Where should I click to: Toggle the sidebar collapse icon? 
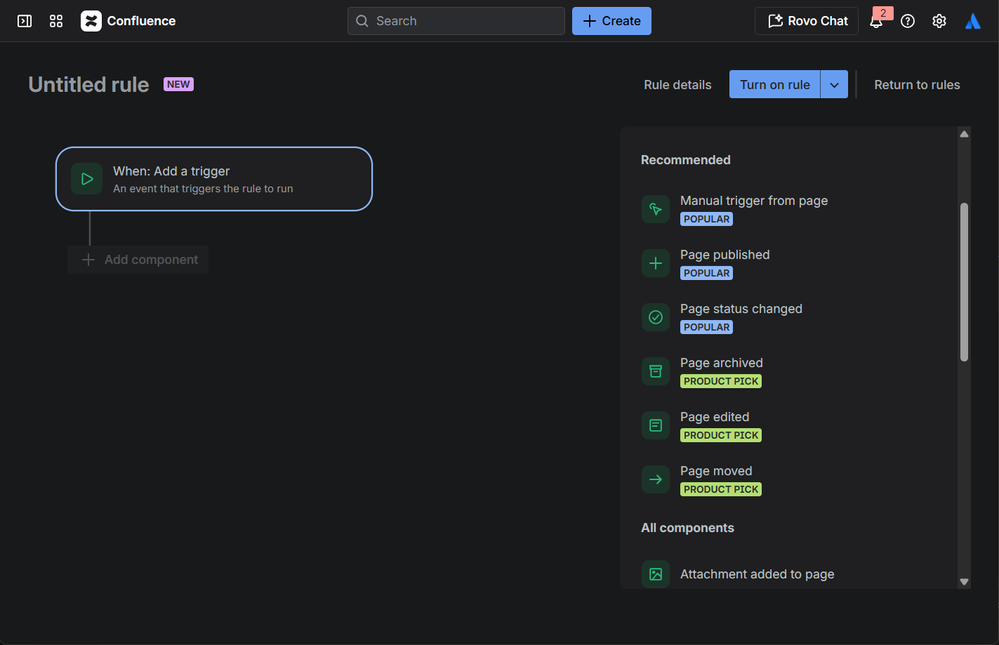click(24, 21)
